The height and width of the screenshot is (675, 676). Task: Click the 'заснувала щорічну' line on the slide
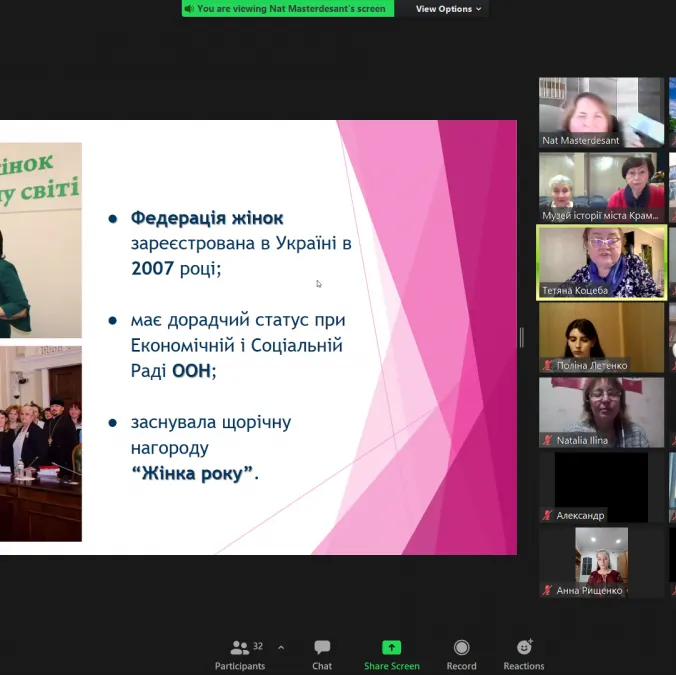click(x=211, y=422)
